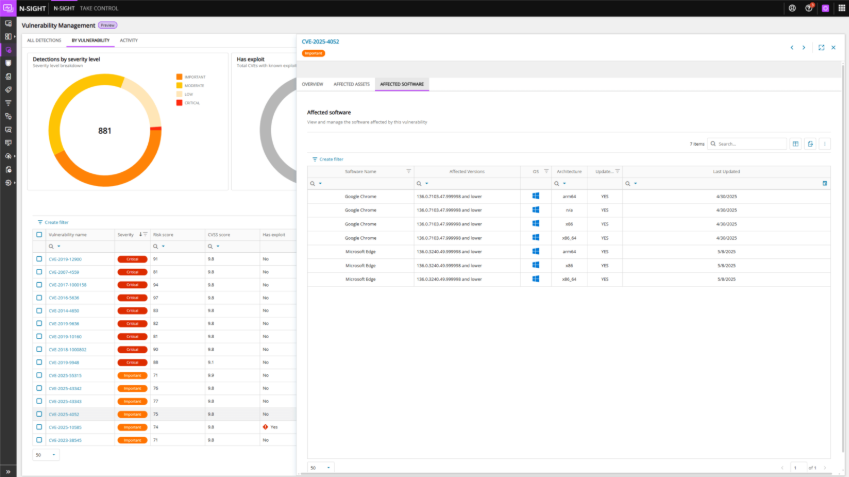
Task: Click the Software Name column filter icon
Action: tap(408, 171)
